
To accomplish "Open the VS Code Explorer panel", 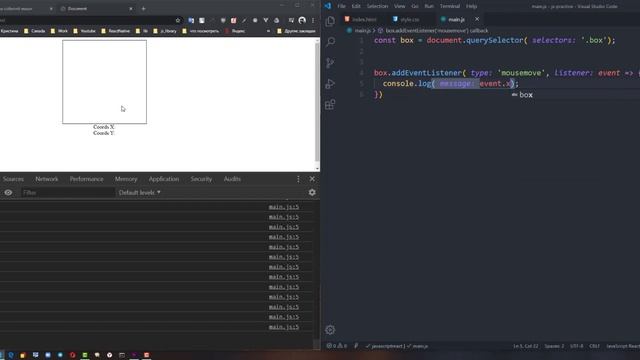I will click(330, 21).
